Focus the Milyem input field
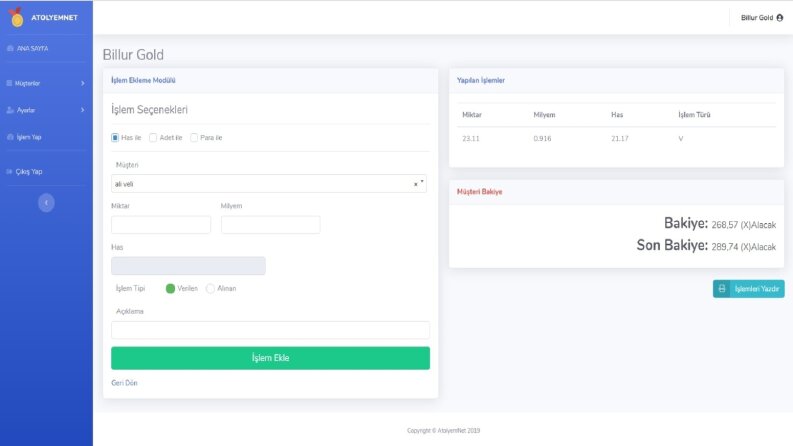Screen dimensions: 793x446 click(271, 225)
